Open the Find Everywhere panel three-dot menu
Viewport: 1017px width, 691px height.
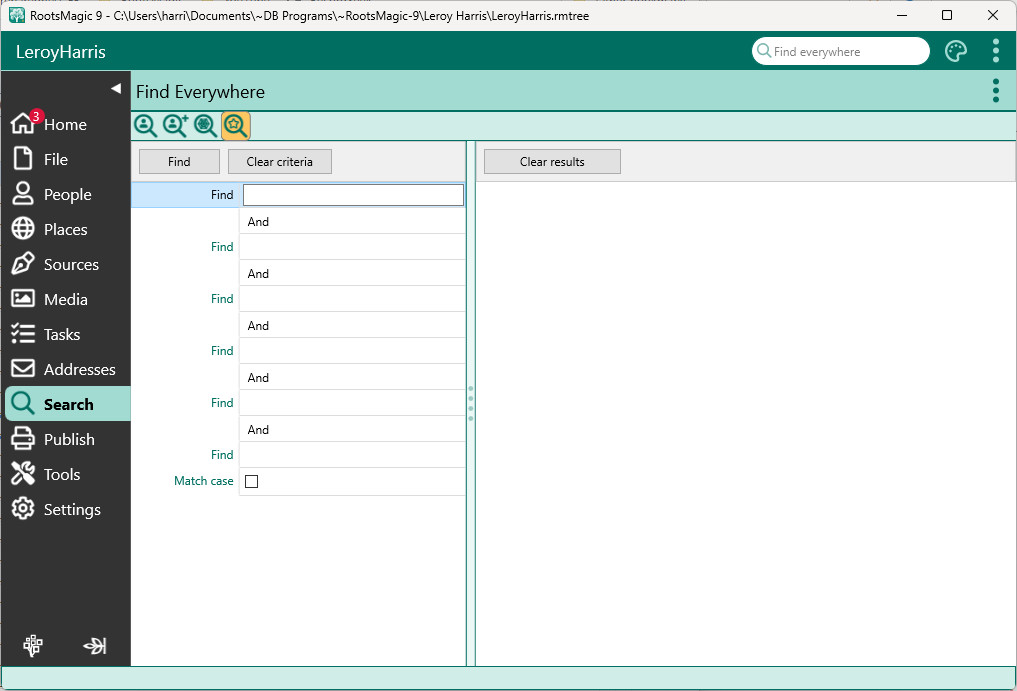pyautogui.click(x=995, y=91)
